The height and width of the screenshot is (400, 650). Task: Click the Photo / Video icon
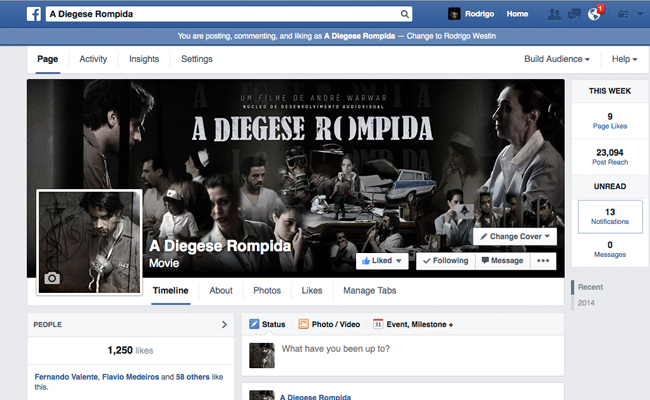303,324
